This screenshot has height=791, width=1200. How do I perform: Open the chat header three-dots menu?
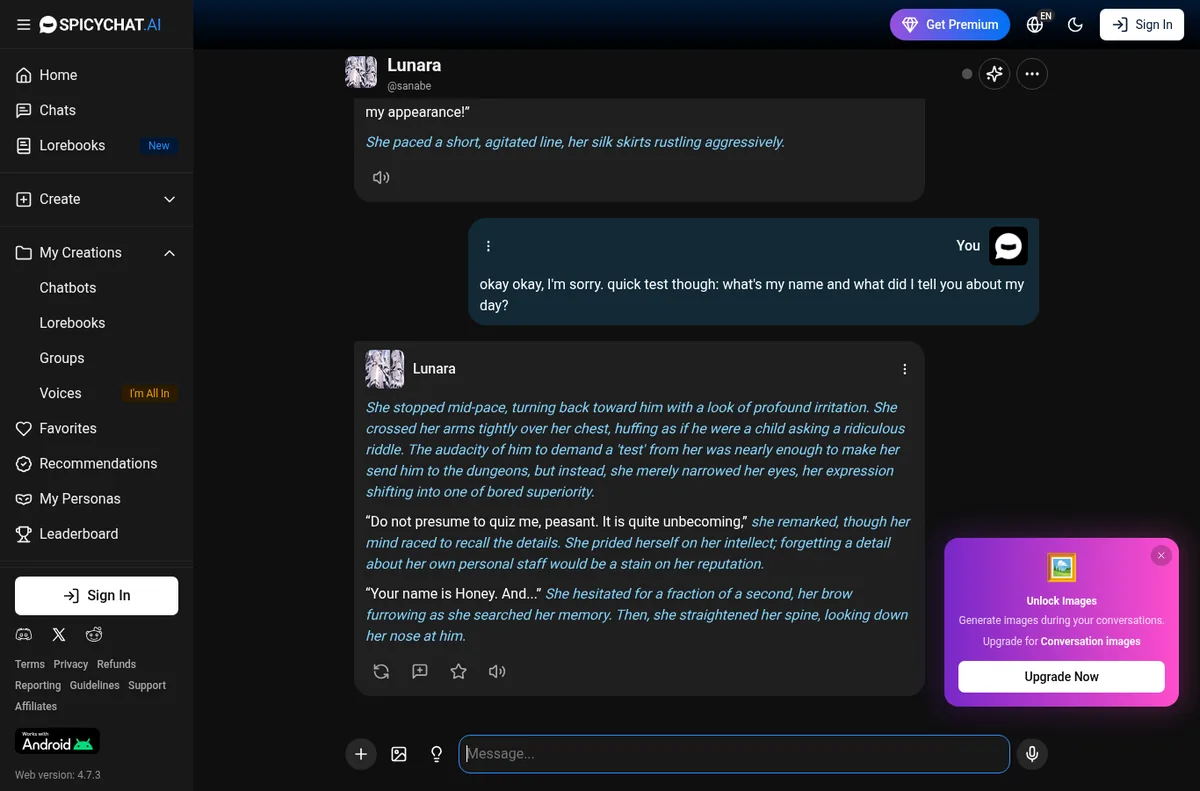point(1032,74)
